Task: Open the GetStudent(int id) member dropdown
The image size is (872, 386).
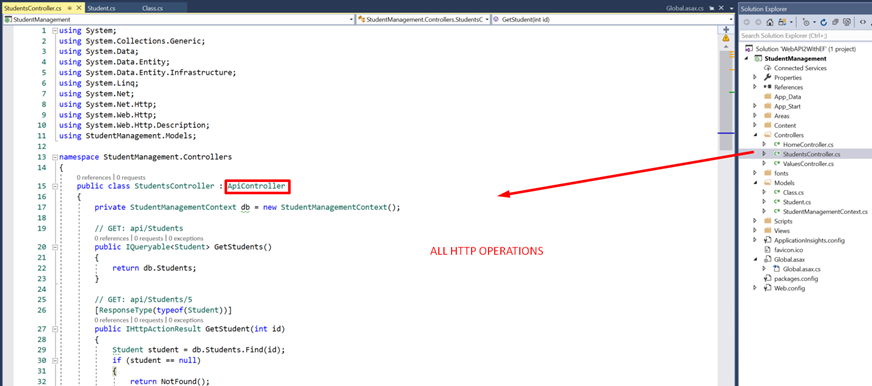Action: (x=605, y=19)
